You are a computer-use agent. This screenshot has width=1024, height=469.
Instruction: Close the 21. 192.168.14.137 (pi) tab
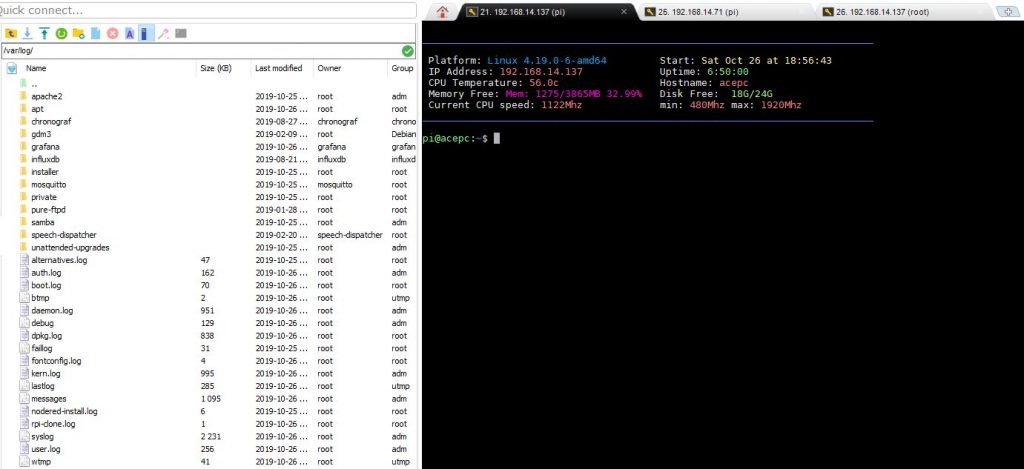(624, 12)
